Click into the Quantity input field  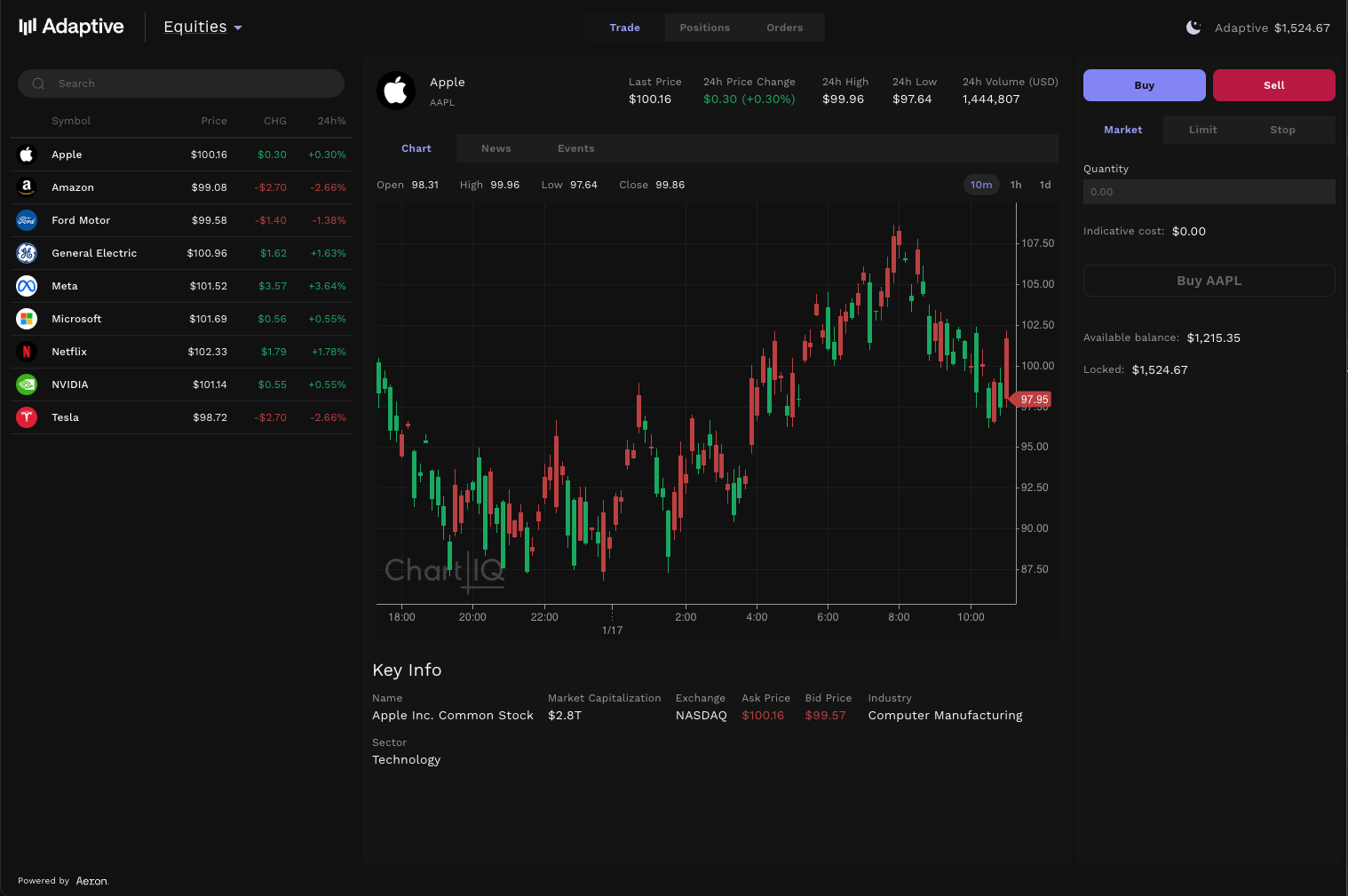pos(1209,192)
